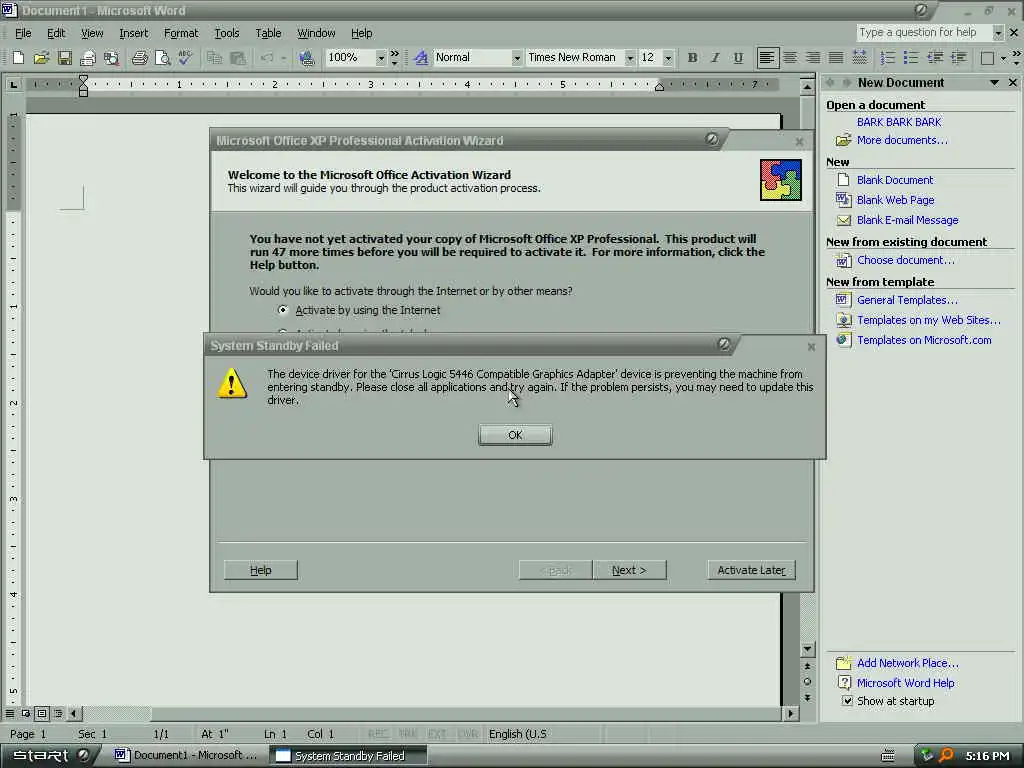Center the text alignment
This screenshot has width=1024, height=768.
(x=790, y=58)
